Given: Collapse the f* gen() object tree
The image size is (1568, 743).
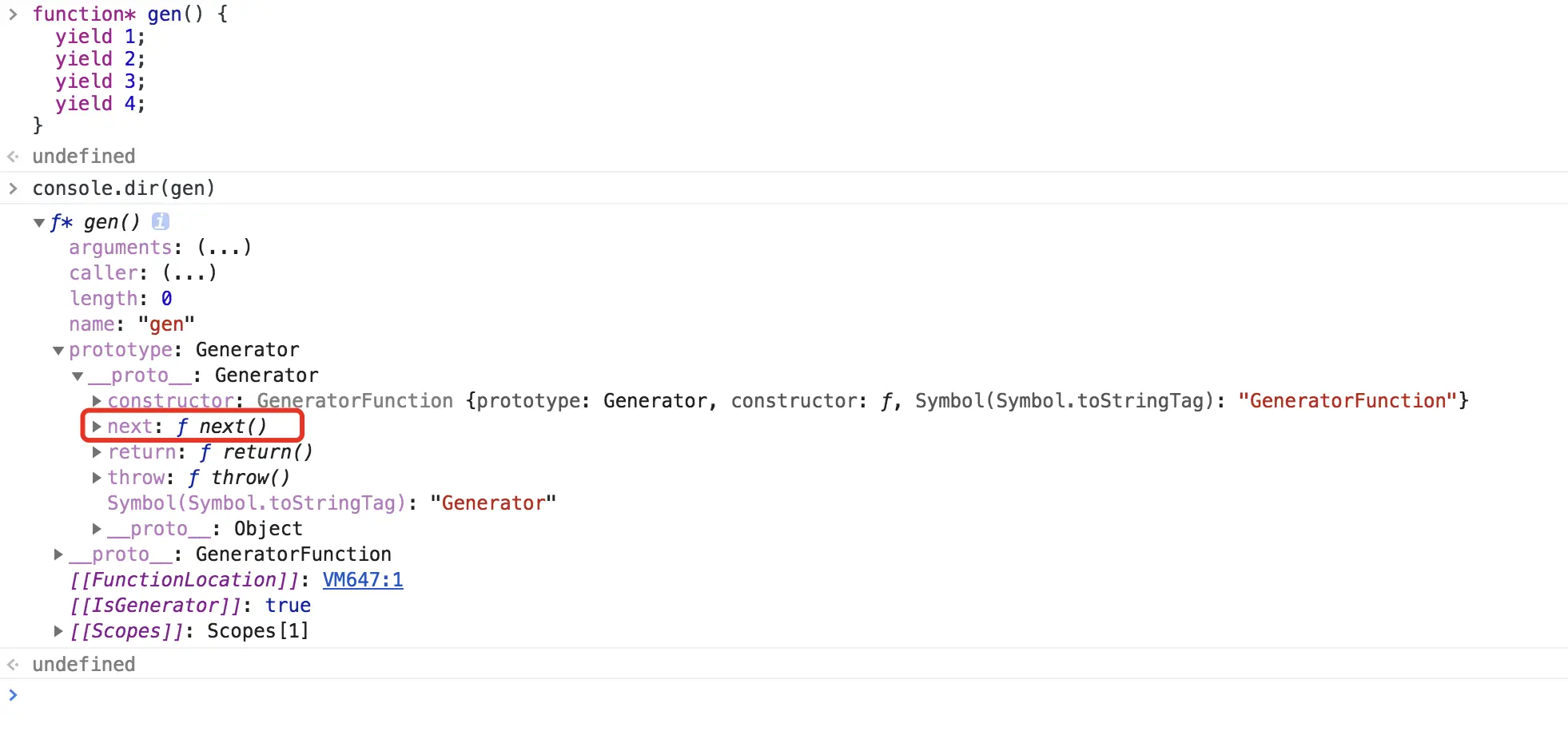Looking at the screenshot, I should pyautogui.click(x=38, y=223).
